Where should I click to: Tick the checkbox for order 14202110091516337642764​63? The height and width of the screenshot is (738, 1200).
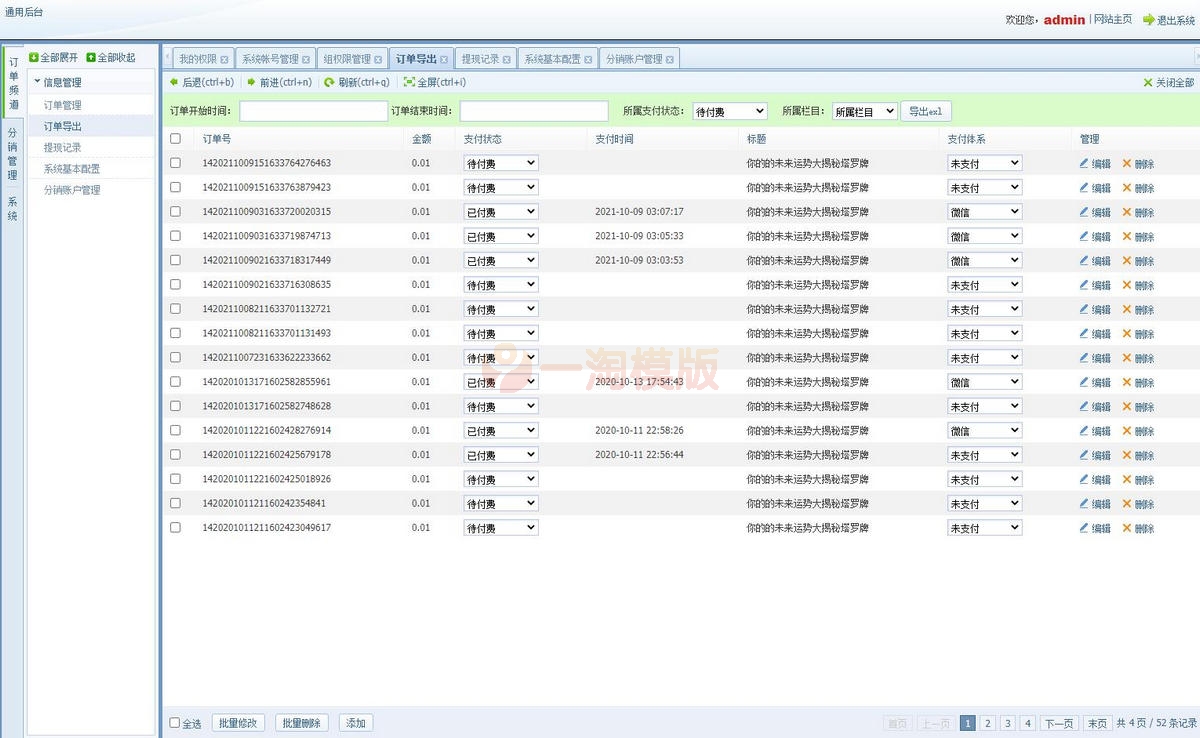[x=176, y=163]
